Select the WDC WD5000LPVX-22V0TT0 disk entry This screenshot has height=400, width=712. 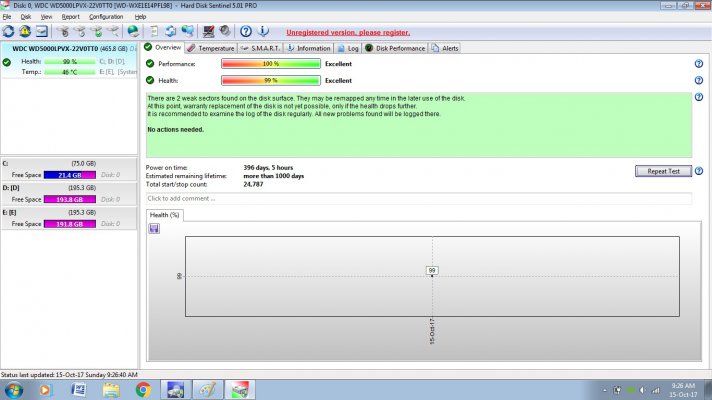[70, 60]
